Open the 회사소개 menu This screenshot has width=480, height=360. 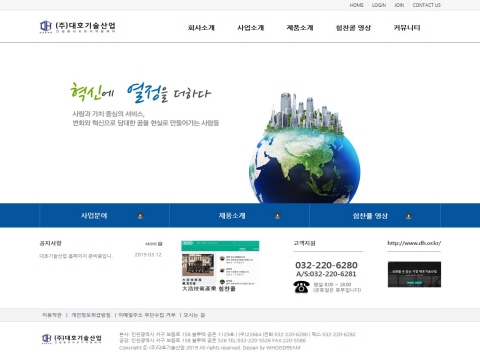201,28
